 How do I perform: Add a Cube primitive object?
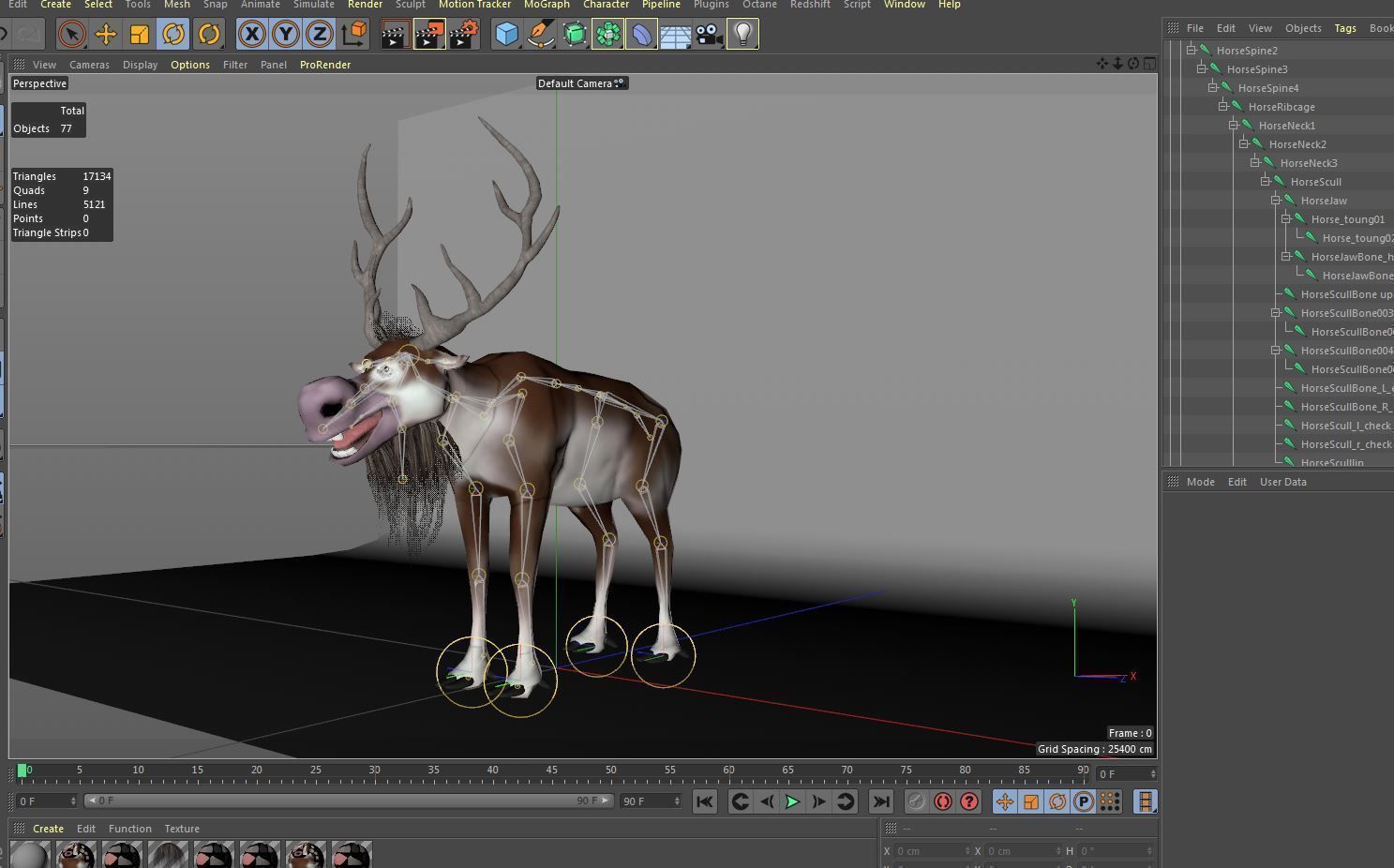(x=507, y=35)
